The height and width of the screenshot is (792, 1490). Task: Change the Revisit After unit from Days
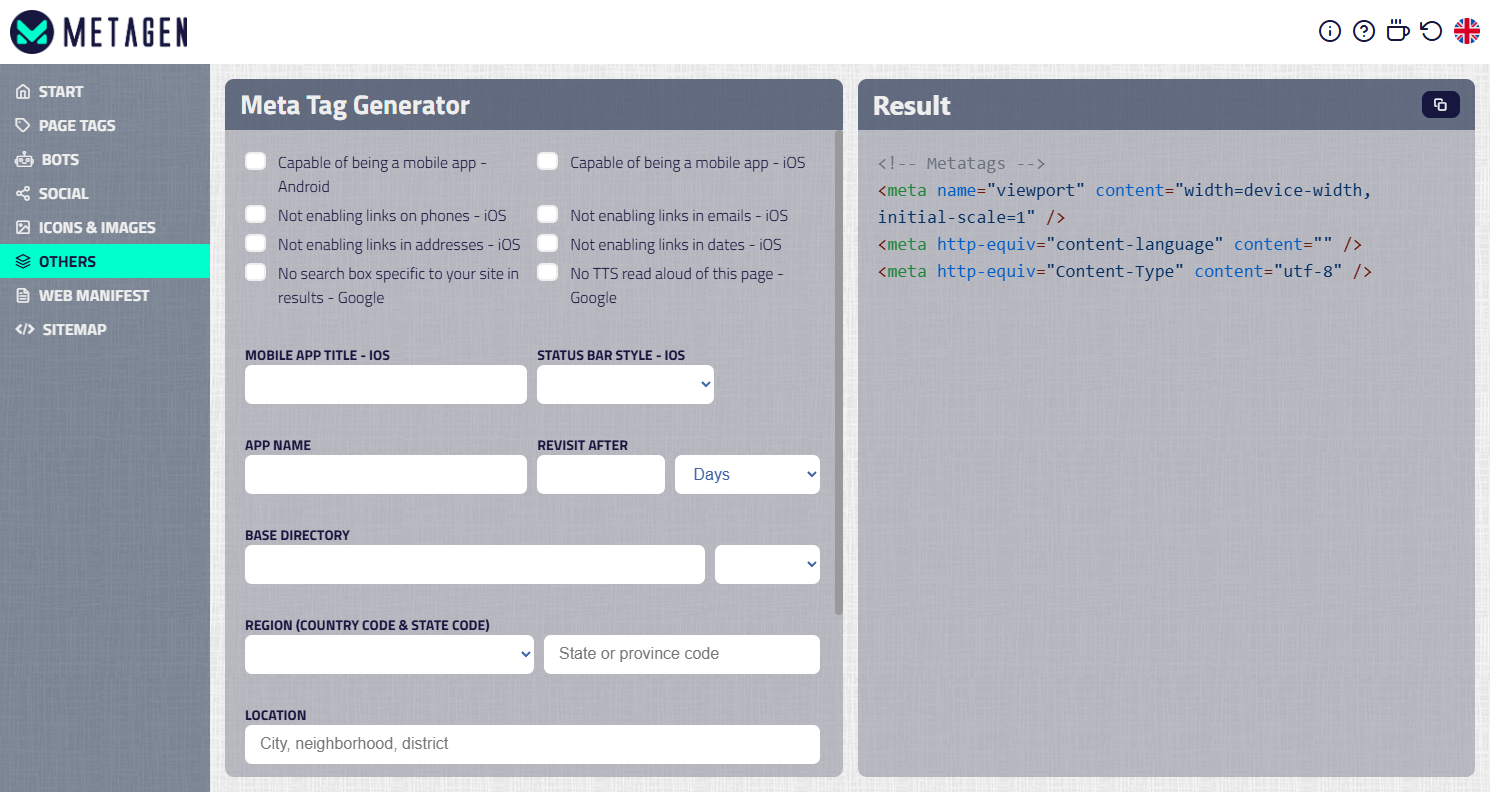pos(747,474)
